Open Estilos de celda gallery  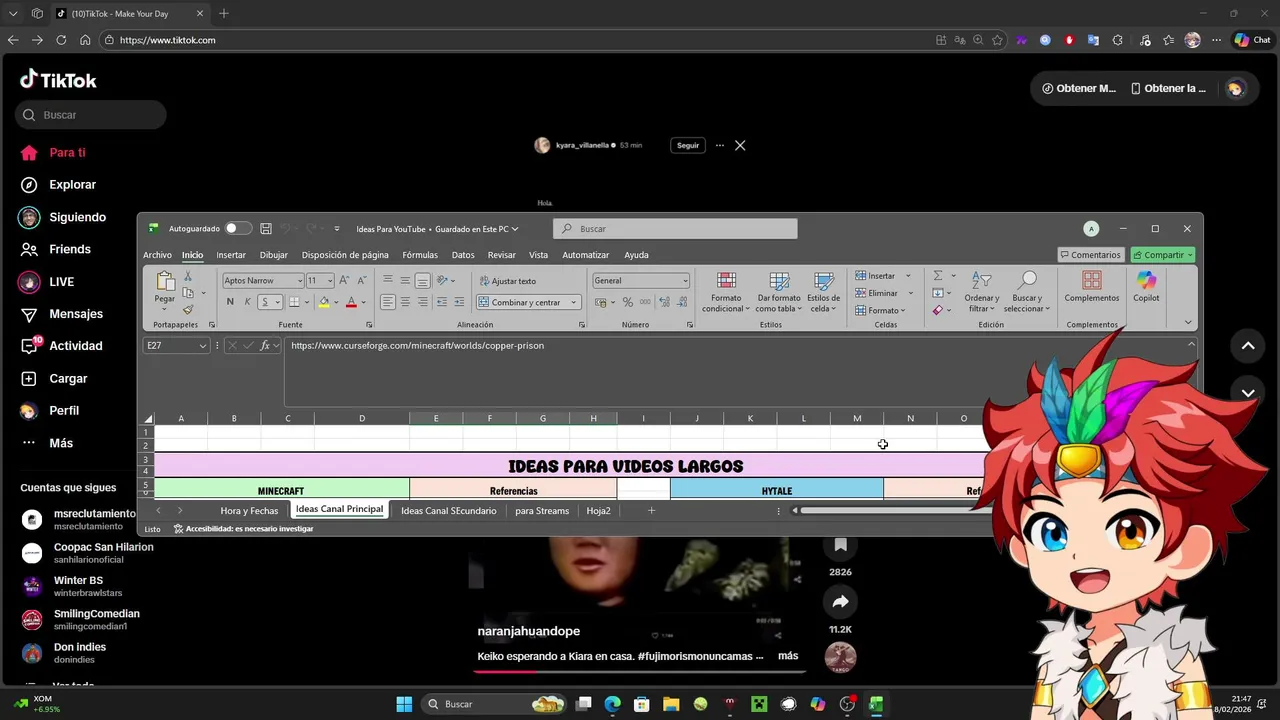(824, 292)
